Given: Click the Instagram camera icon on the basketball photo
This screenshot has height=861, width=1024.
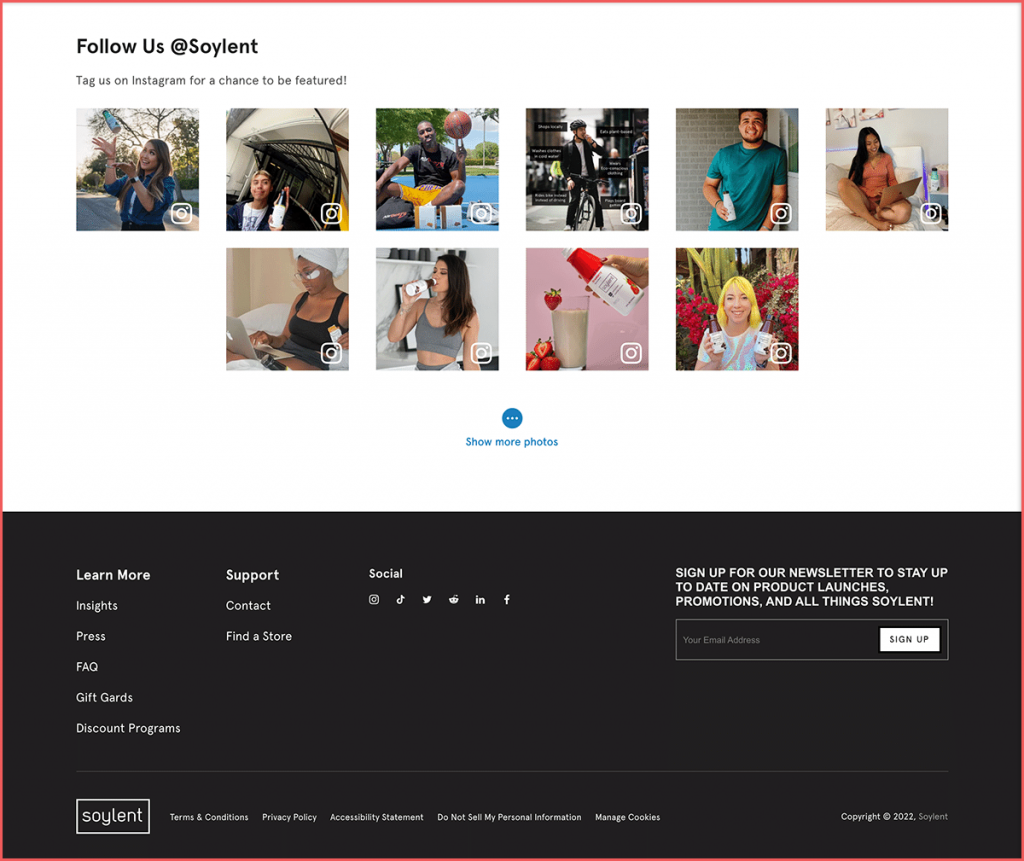Looking at the screenshot, I should click(x=481, y=213).
